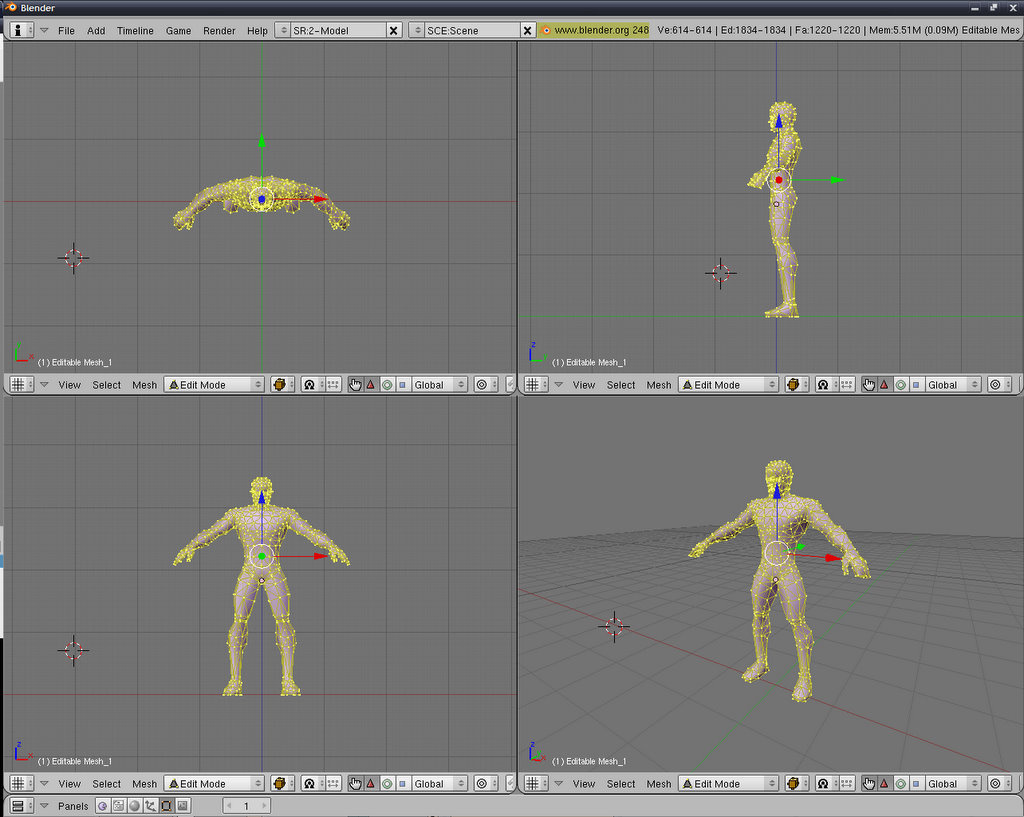1024x817 pixels.
Task: Switch to the Object context icon
Action: coord(150,805)
